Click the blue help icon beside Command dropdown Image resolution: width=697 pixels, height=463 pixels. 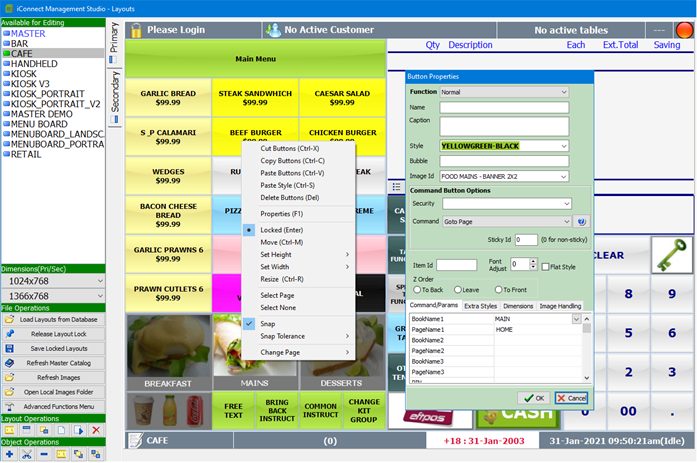click(x=581, y=221)
